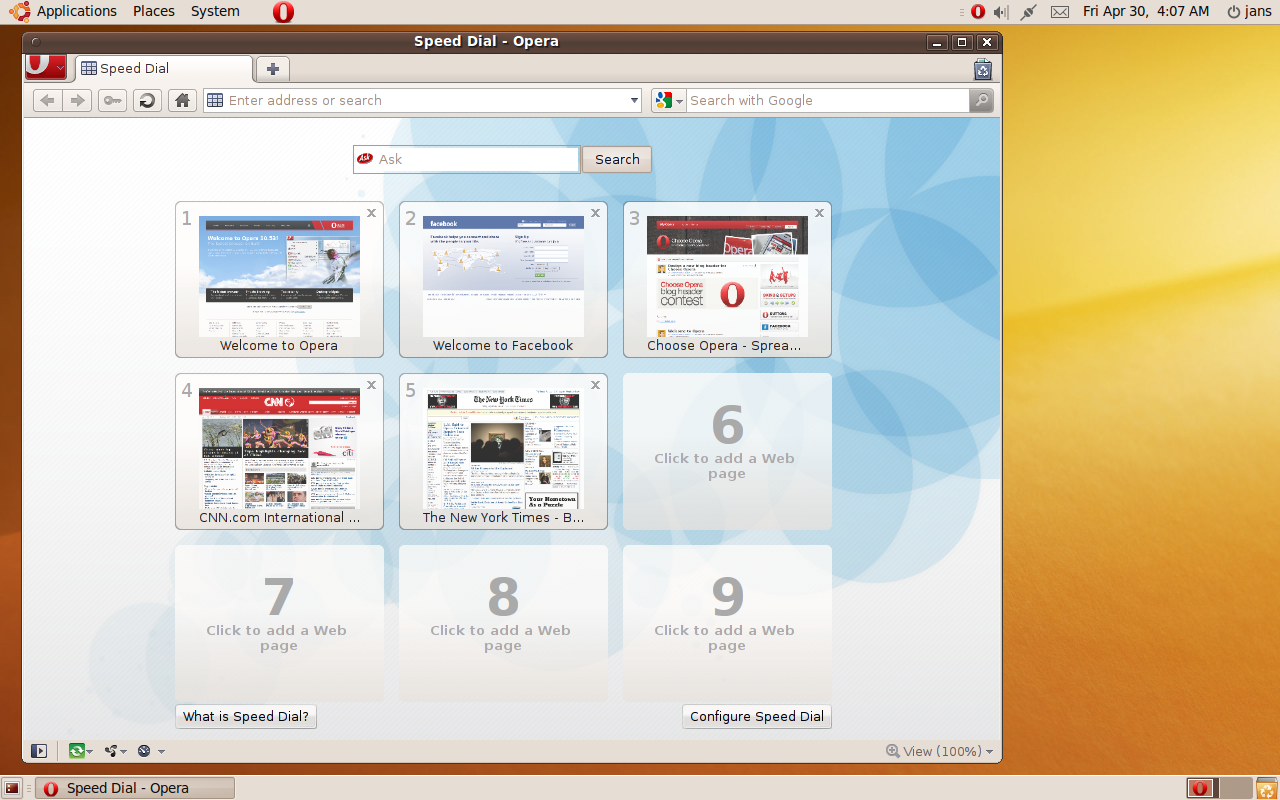Go to the Home page icon
Image resolution: width=1280 pixels, height=800 pixels.
point(182,100)
